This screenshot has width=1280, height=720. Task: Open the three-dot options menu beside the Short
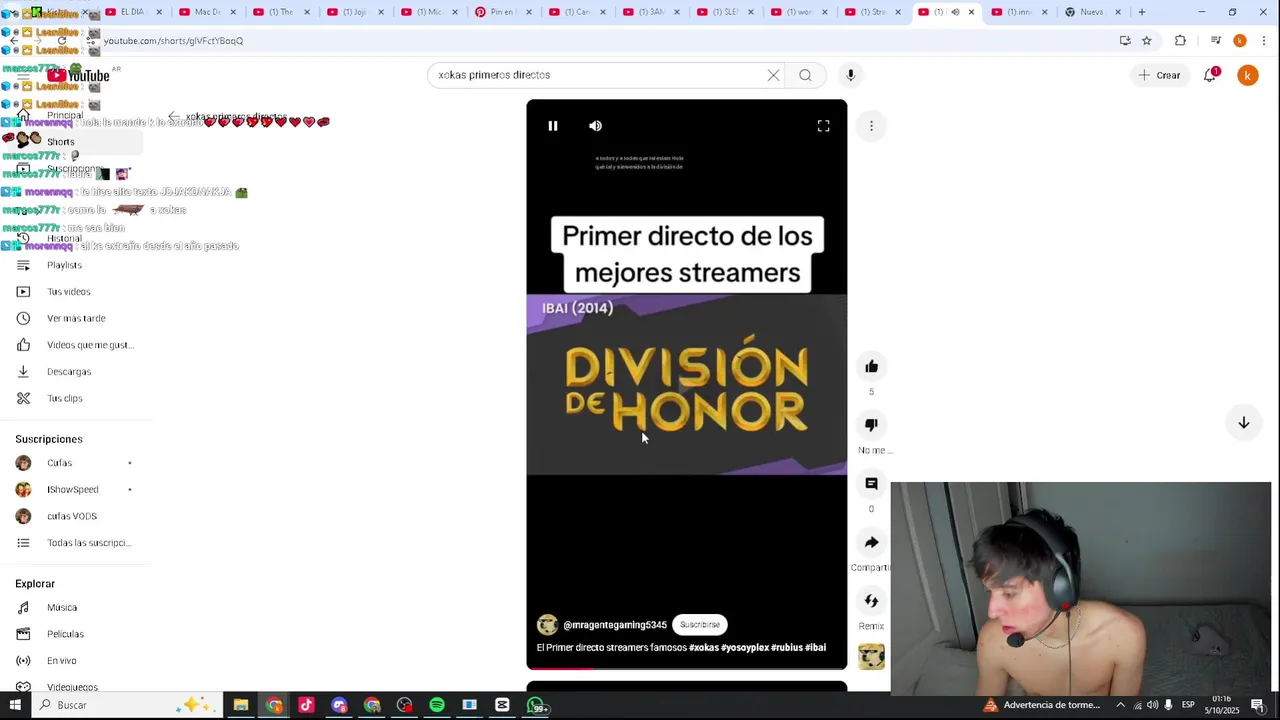pyautogui.click(x=871, y=126)
